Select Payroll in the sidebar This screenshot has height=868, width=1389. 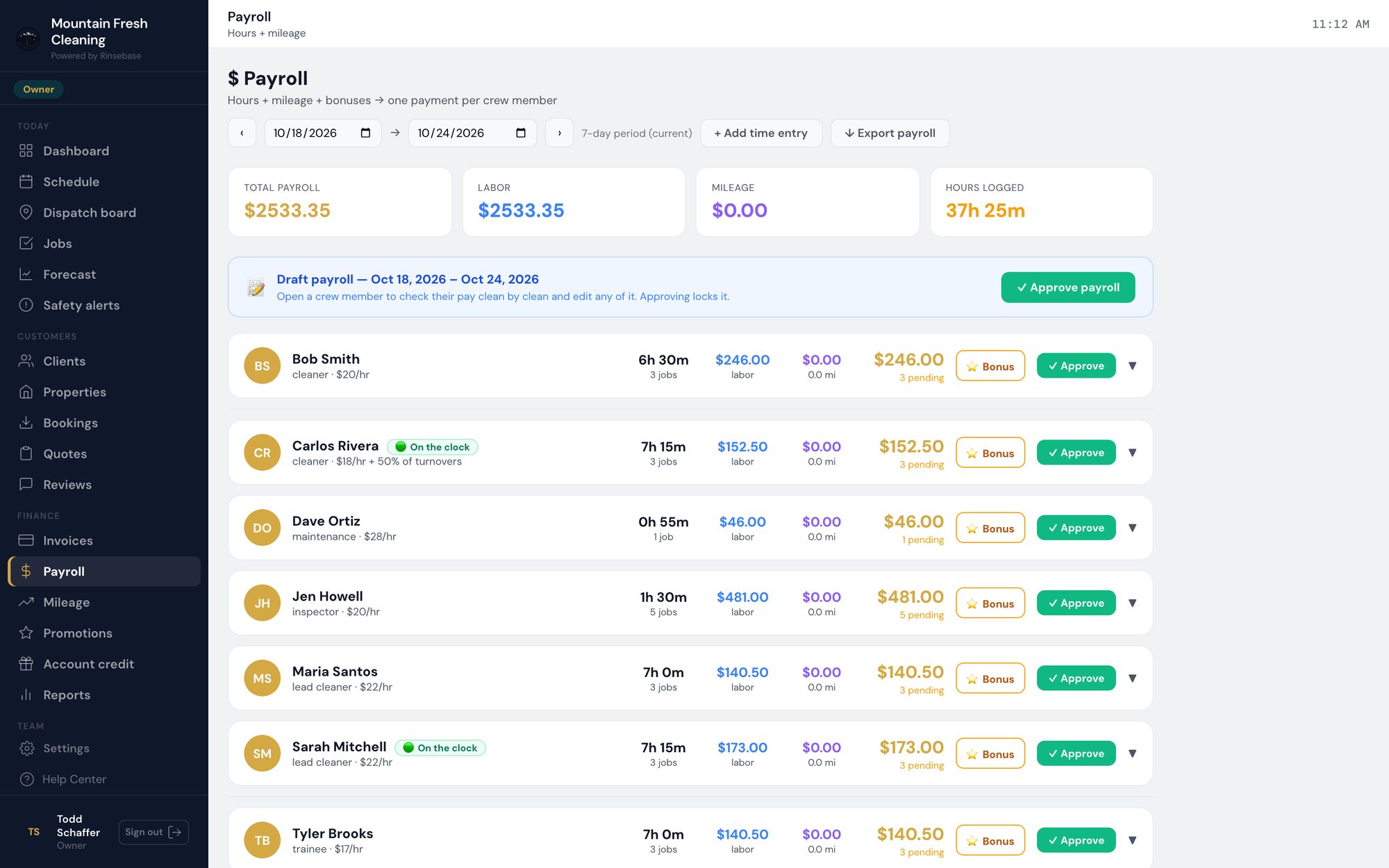pyautogui.click(x=104, y=571)
